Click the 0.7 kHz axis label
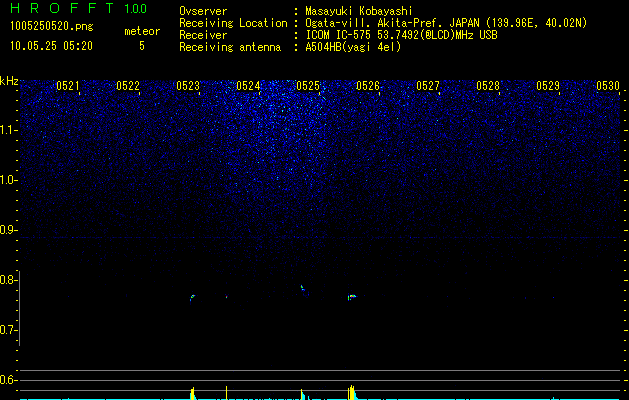This screenshot has height=400, width=629. 8,330
